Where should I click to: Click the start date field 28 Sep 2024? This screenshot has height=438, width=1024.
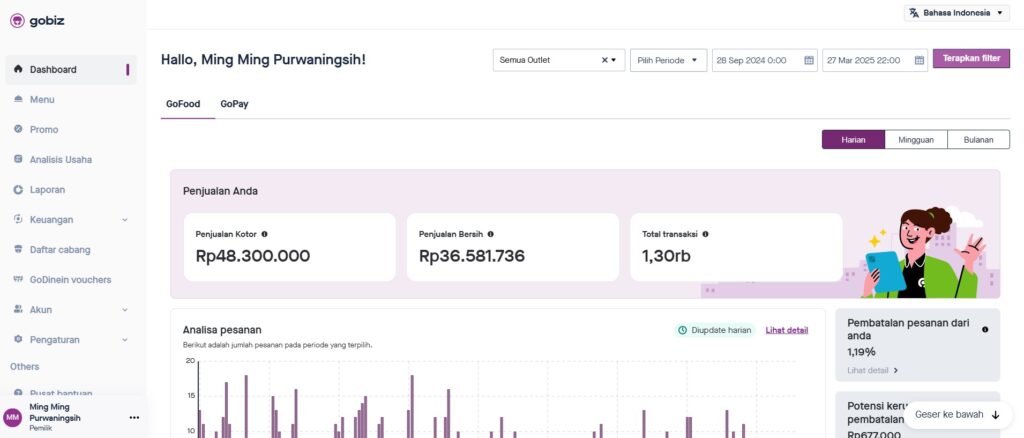[764, 60]
